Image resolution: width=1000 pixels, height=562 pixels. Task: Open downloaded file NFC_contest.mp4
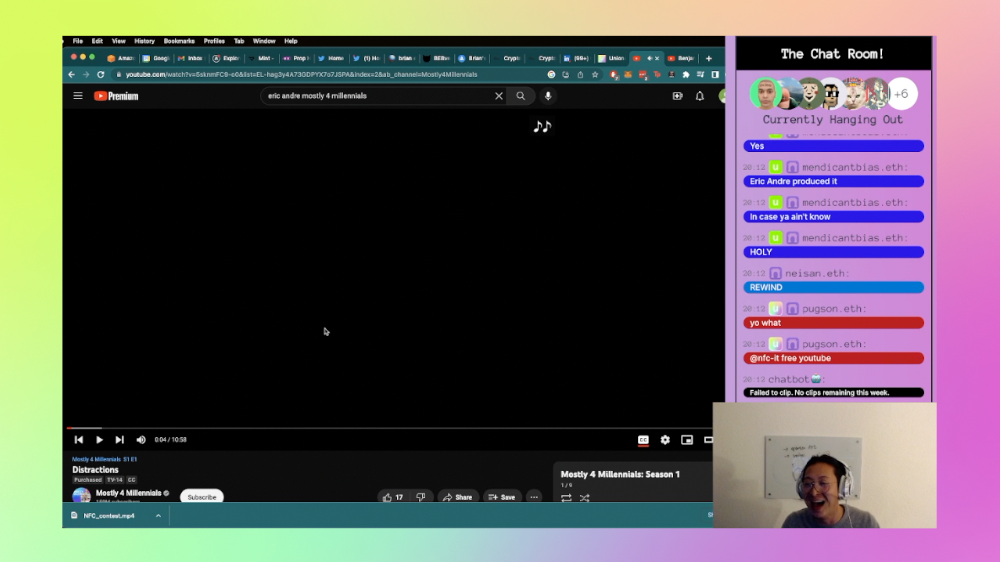point(109,515)
